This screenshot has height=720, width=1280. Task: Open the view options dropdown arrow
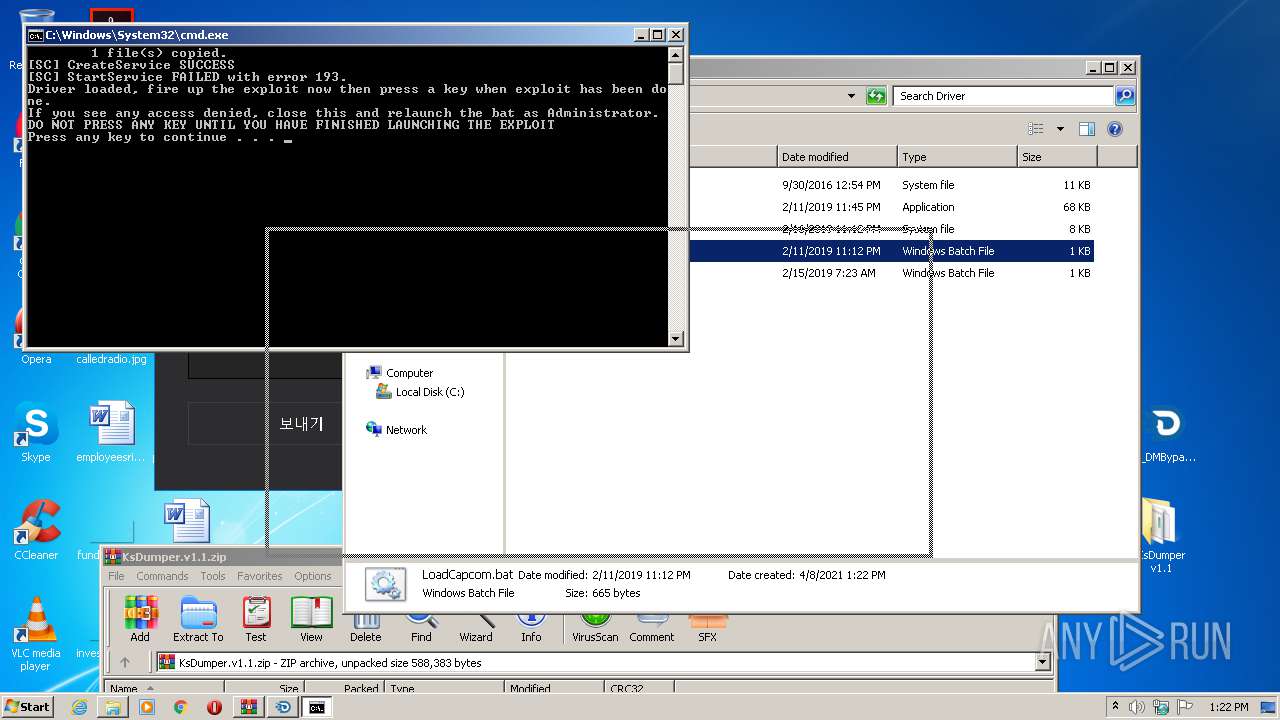1060,129
